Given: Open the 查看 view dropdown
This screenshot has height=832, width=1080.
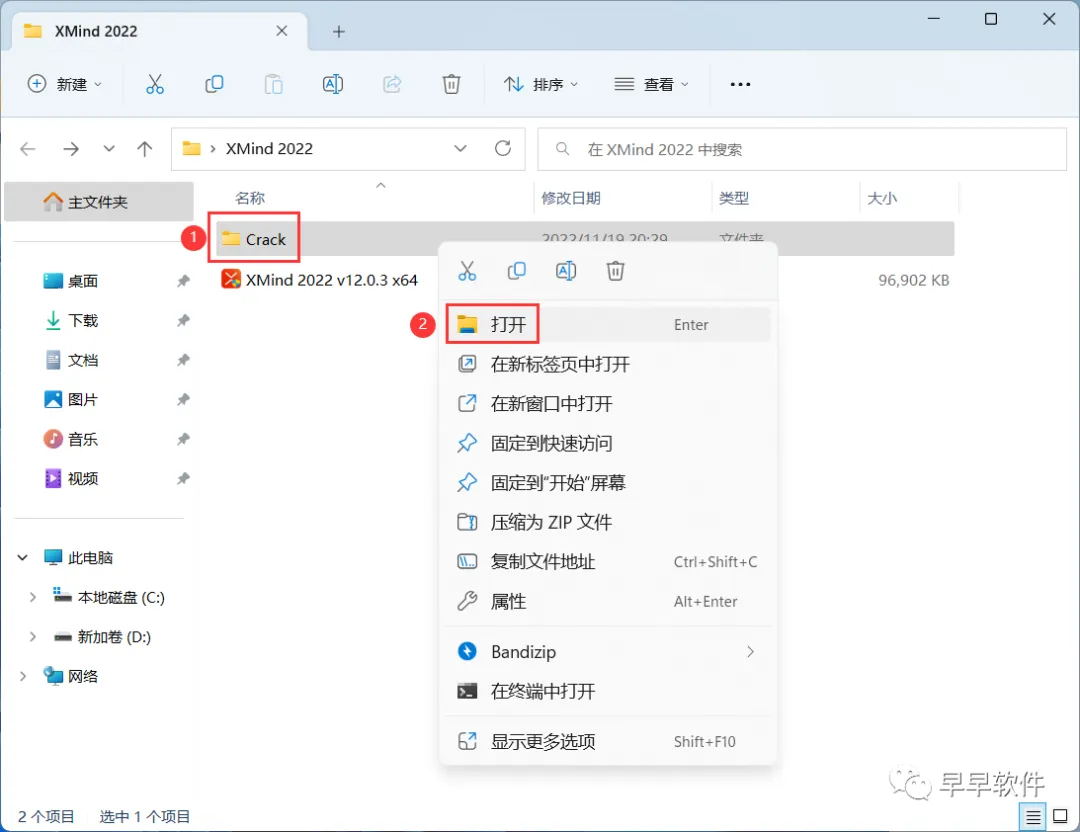Looking at the screenshot, I should (x=652, y=84).
